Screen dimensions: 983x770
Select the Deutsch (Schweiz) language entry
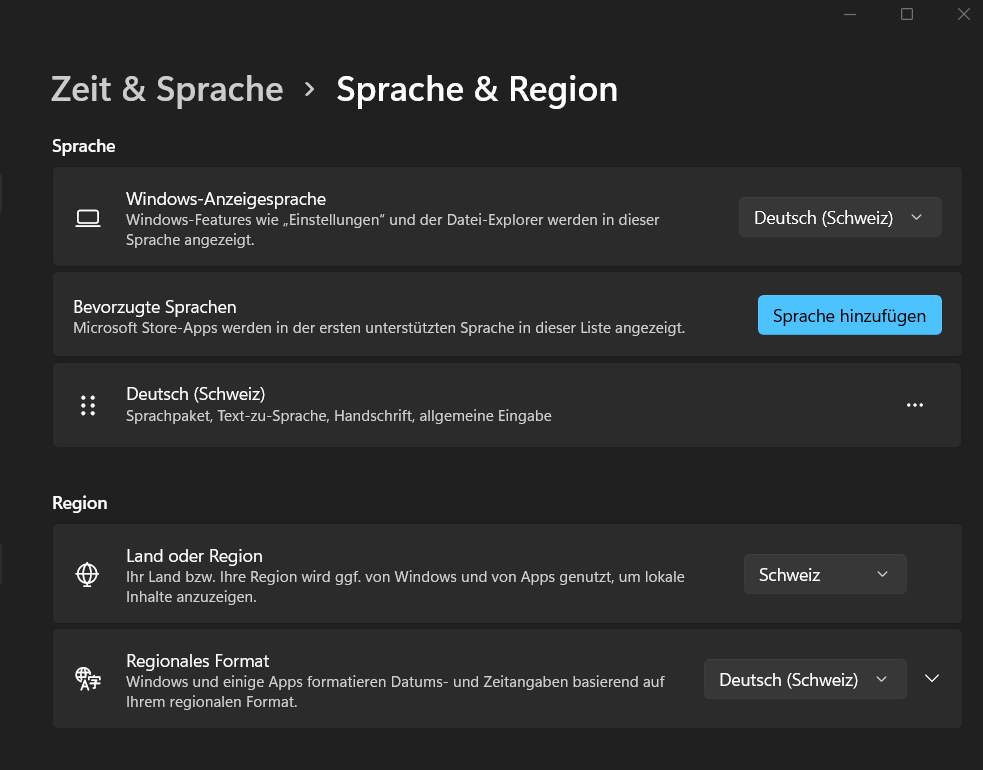(x=400, y=405)
